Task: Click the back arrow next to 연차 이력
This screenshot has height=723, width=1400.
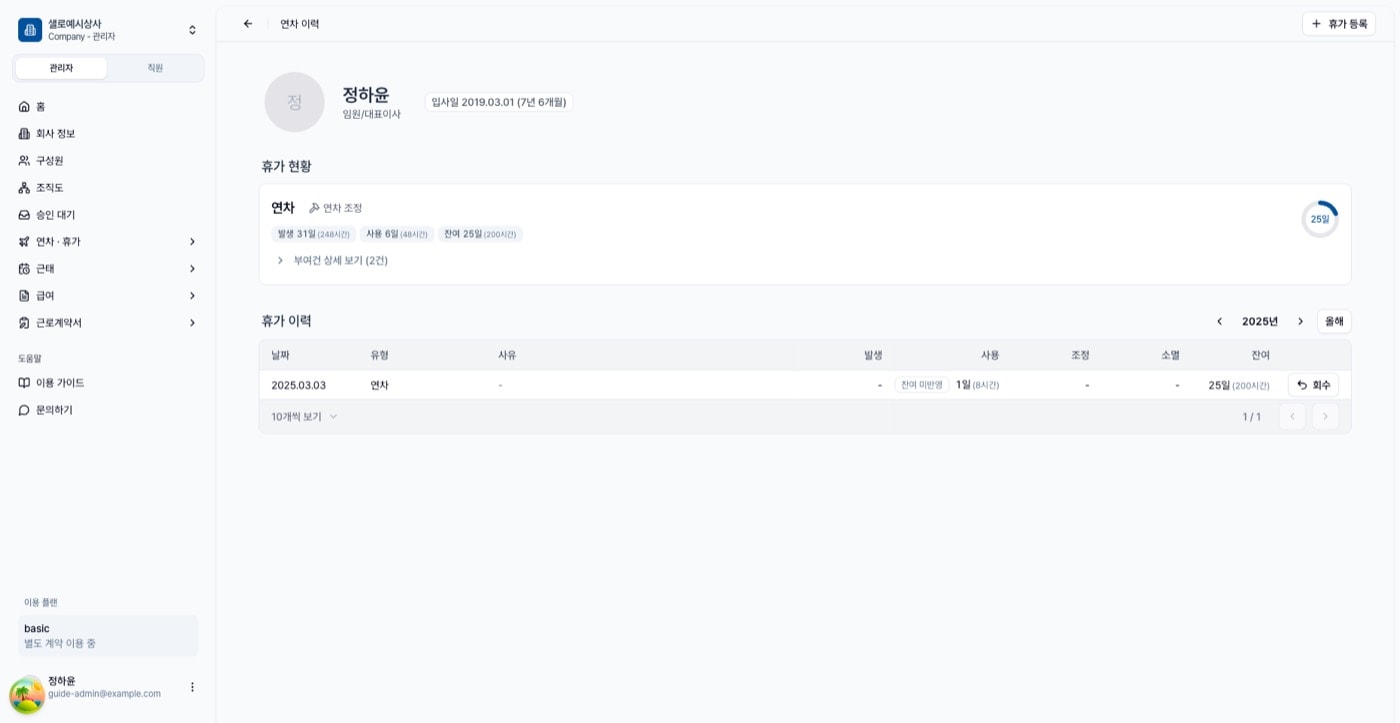Action: point(248,24)
